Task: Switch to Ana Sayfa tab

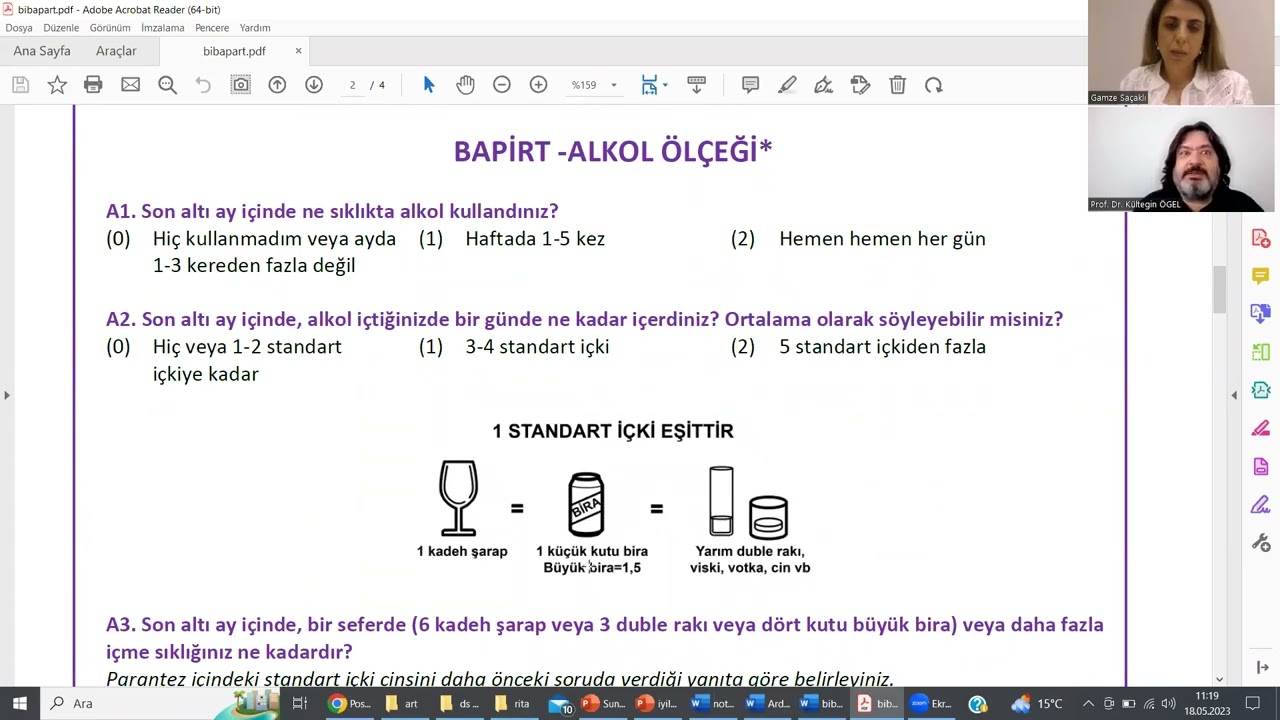Action: pos(42,51)
